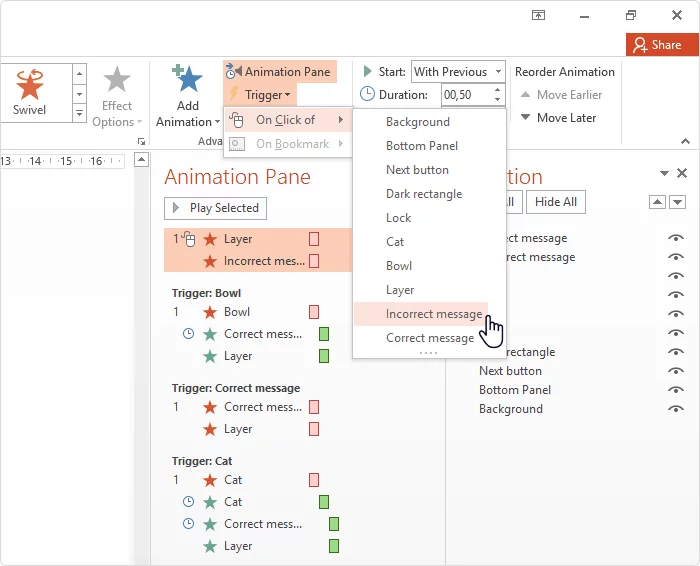Click Move Later
Screen dimensions: 700x566
point(558,118)
